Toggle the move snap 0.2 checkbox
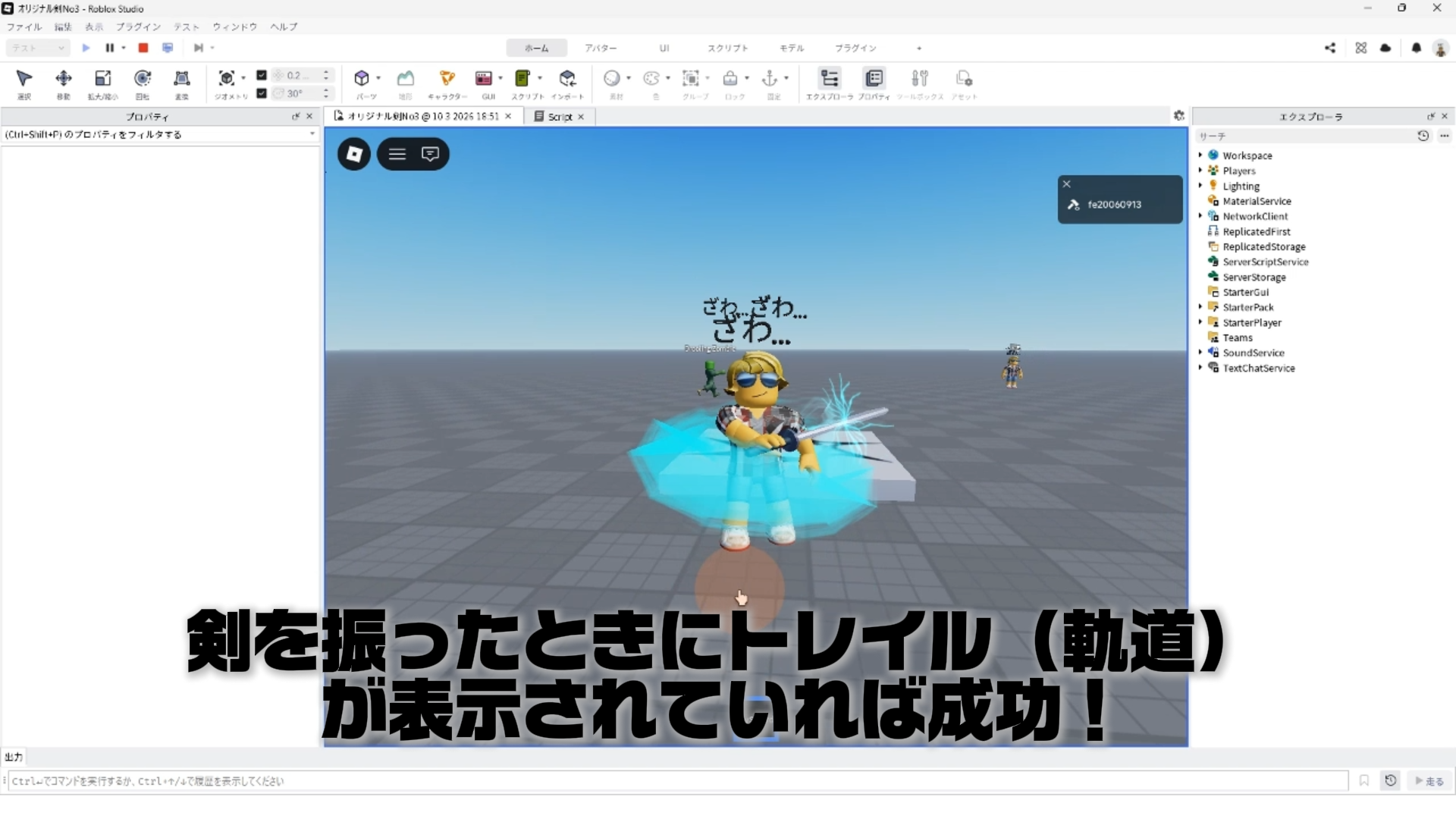The width and height of the screenshot is (1456, 819). 262,75
